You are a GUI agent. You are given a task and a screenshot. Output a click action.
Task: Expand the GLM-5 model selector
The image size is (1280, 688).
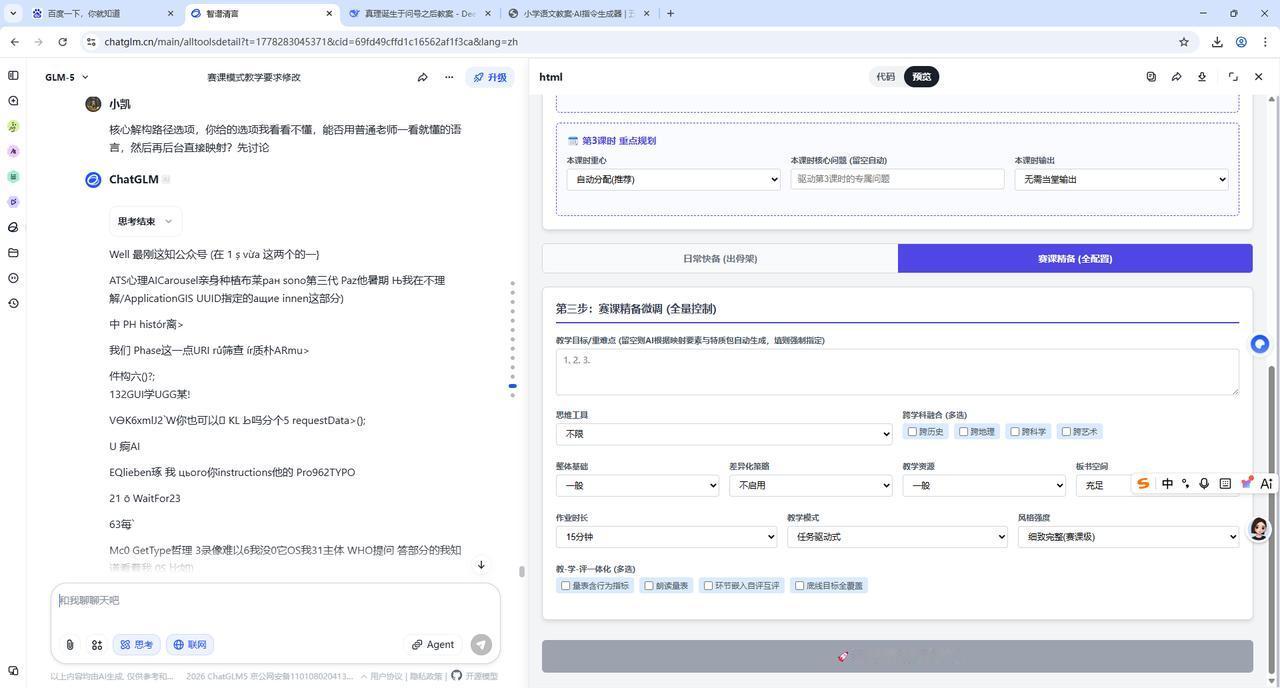(x=67, y=77)
